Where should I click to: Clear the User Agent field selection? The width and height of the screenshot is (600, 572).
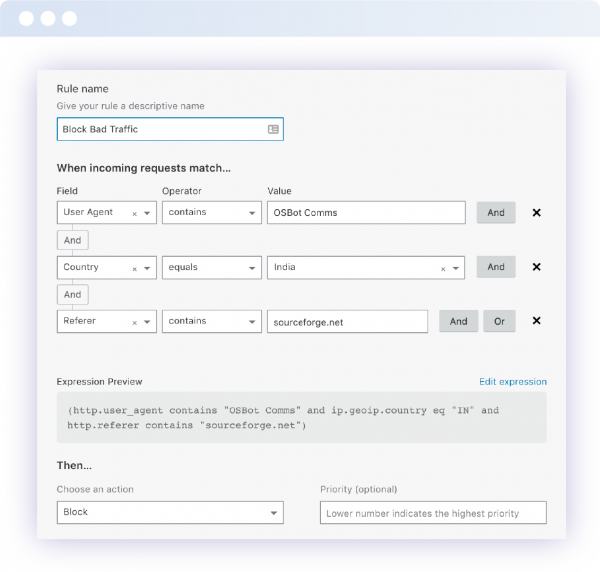(x=135, y=214)
